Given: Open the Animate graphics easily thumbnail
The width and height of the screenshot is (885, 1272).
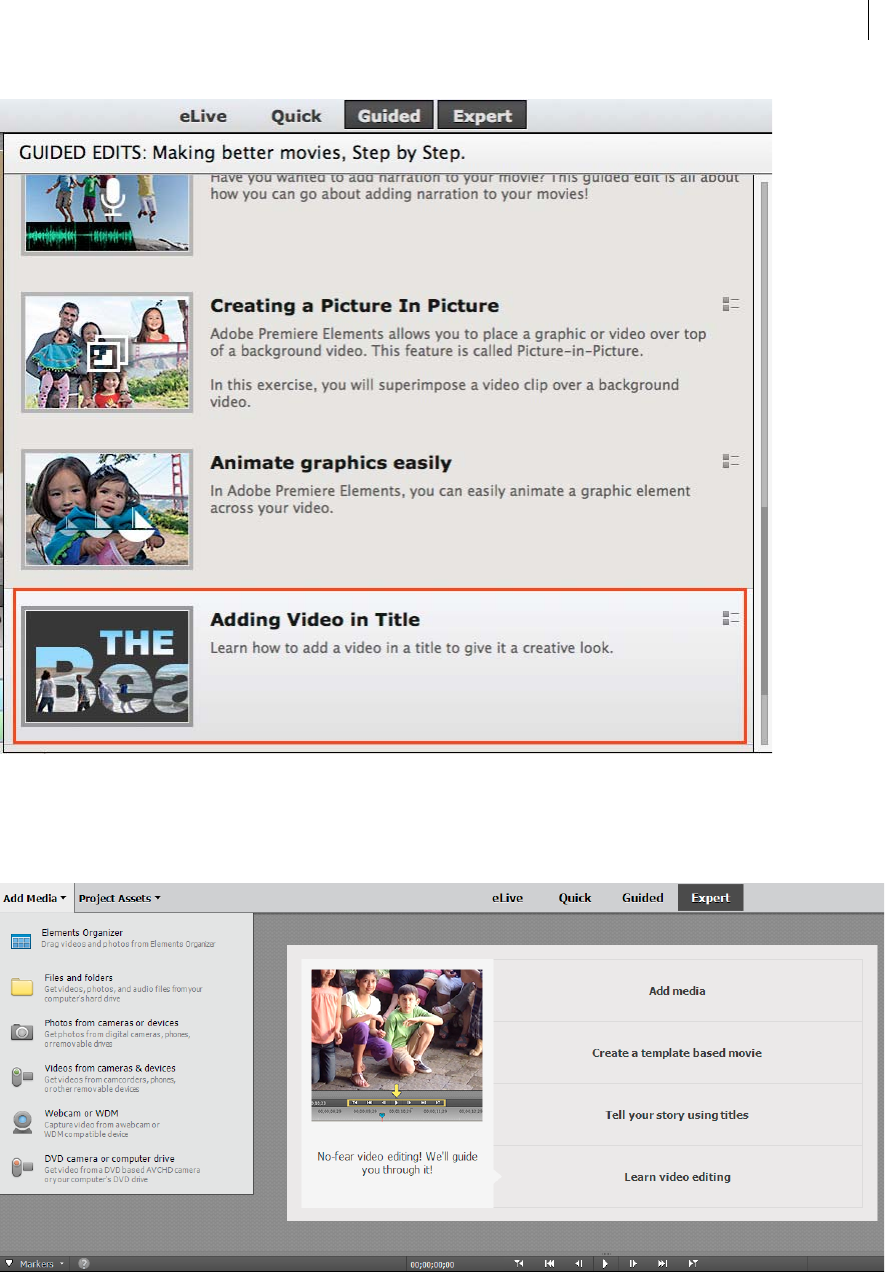Looking at the screenshot, I should tap(107, 510).
